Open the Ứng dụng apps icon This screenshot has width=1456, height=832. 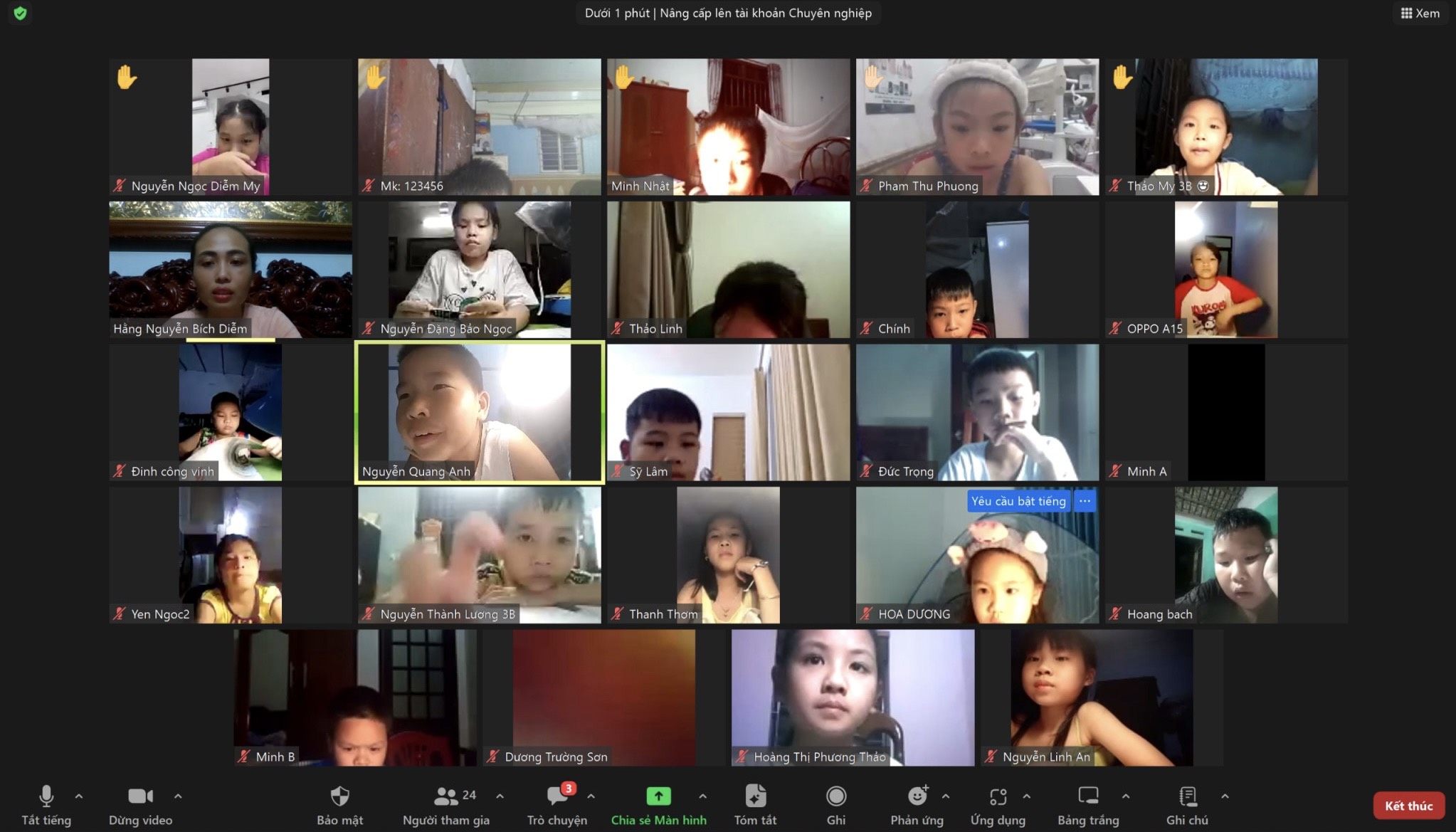point(998,796)
